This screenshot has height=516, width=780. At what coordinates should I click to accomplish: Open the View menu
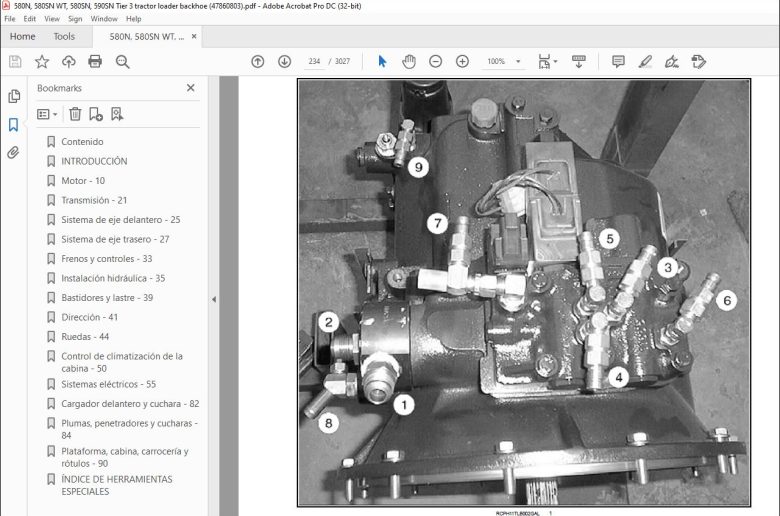pyautogui.click(x=52, y=19)
